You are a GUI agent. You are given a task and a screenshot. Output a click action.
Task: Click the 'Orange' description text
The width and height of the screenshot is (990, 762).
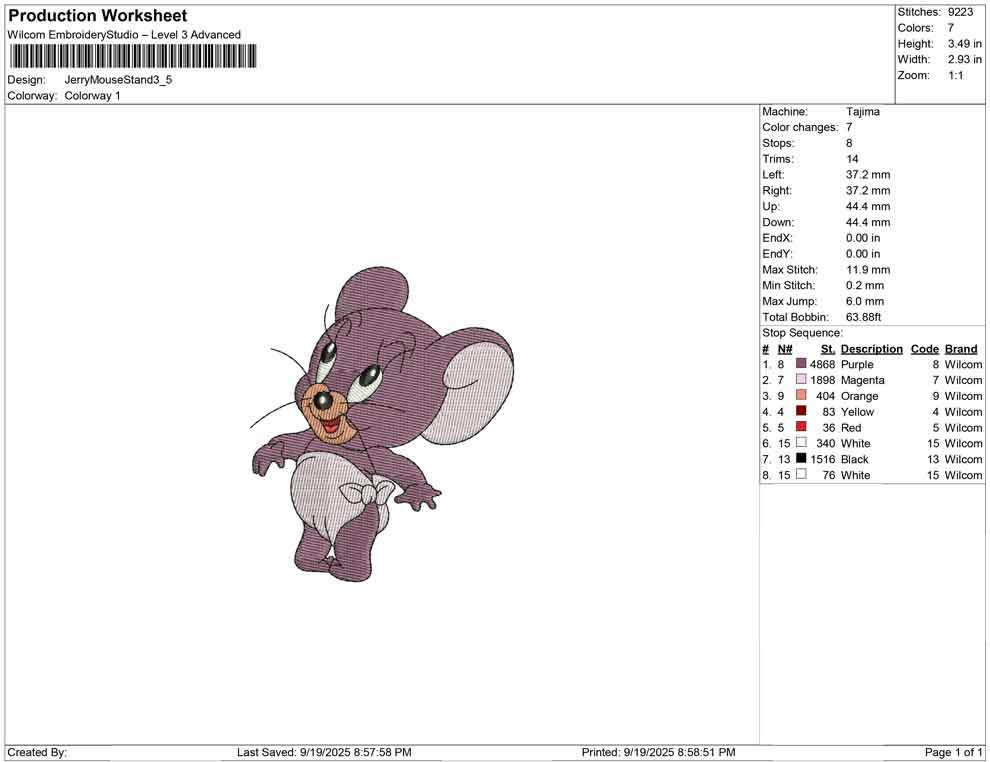(x=859, y=395)
